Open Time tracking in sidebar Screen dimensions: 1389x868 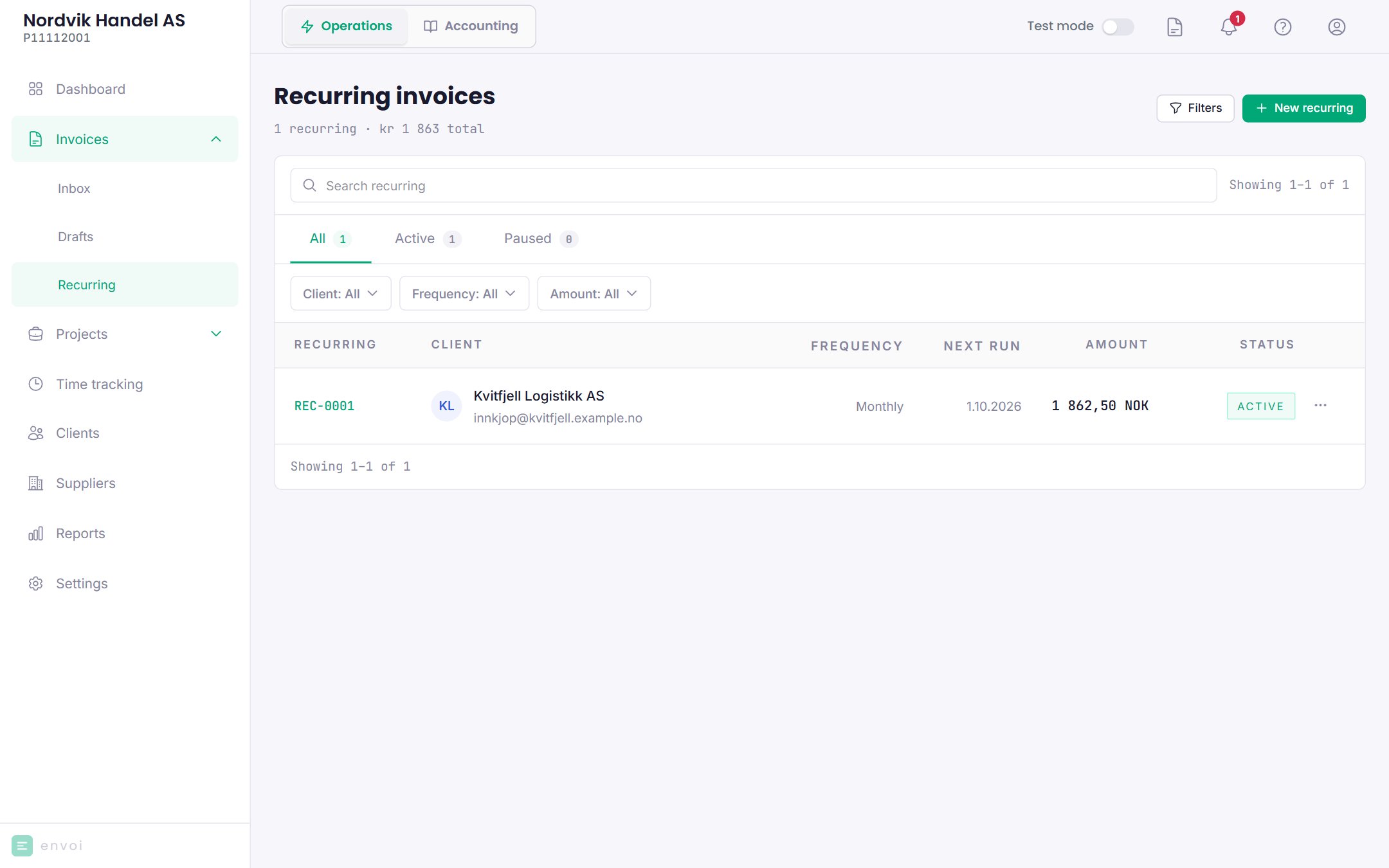(125, 384)
